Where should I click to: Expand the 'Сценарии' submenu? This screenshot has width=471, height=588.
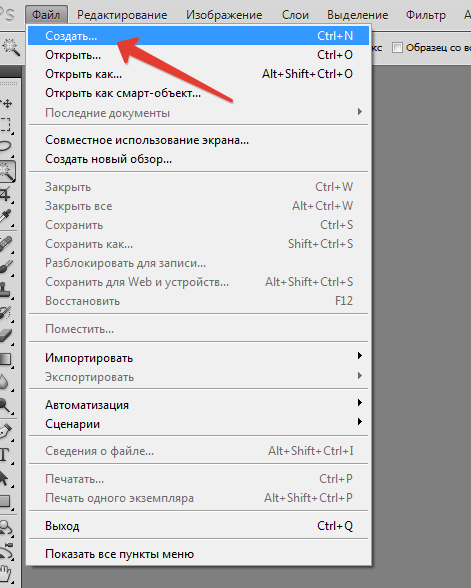[198, 424]
